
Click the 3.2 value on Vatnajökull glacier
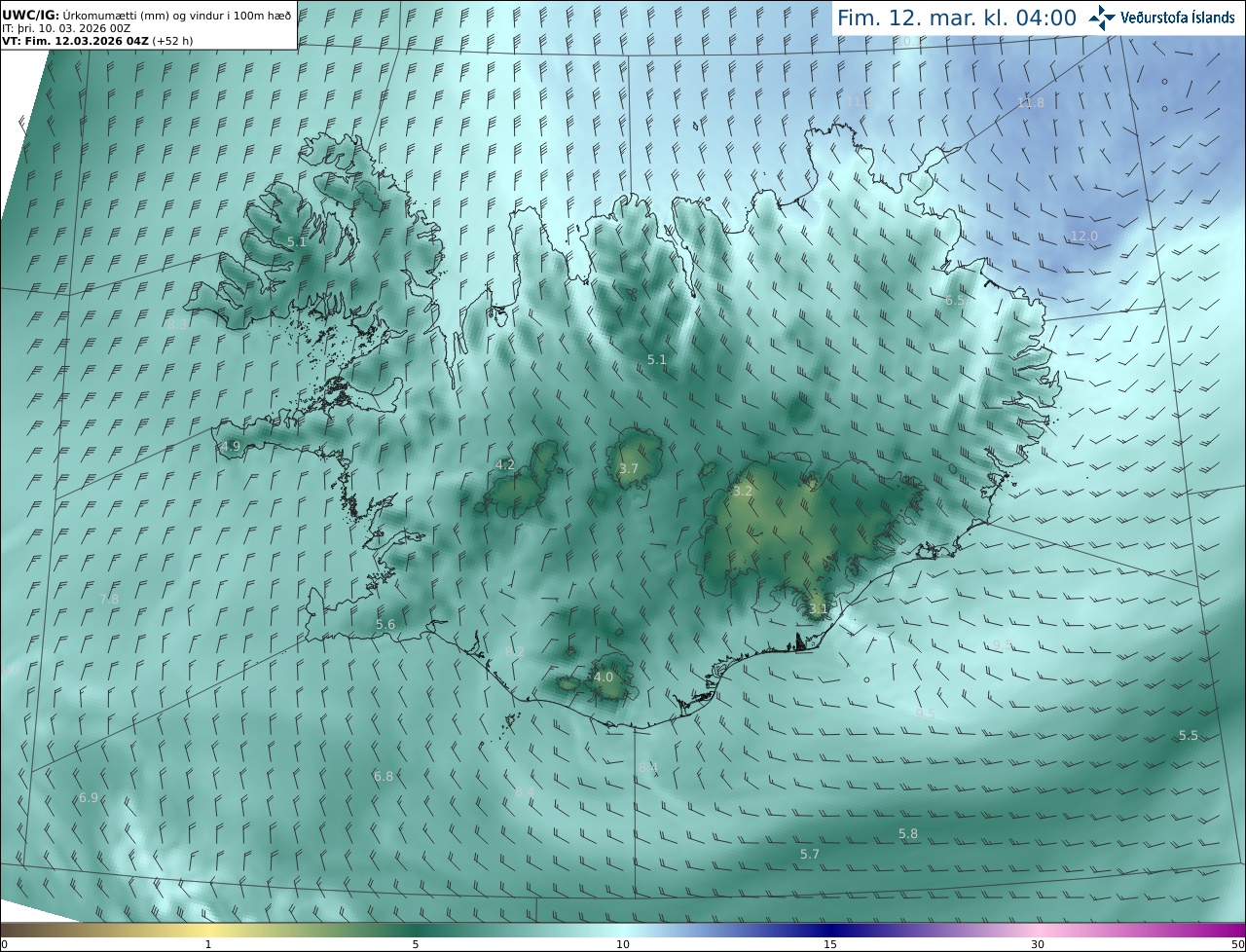(743, 491)
